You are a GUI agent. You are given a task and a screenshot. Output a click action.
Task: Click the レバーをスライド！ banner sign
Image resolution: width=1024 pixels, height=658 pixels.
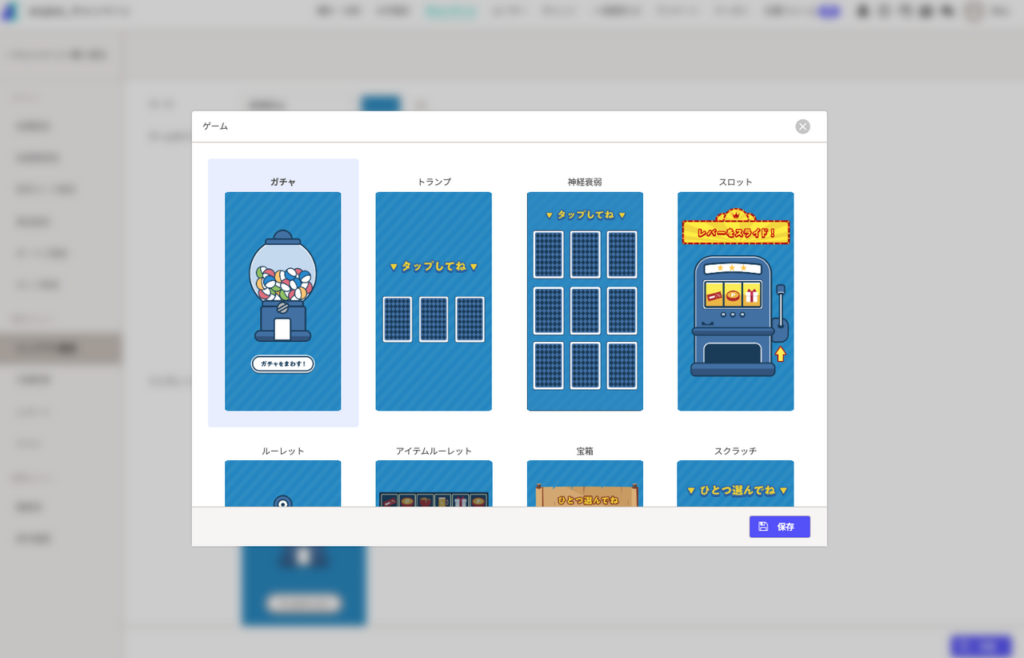(x=735, y=232)
